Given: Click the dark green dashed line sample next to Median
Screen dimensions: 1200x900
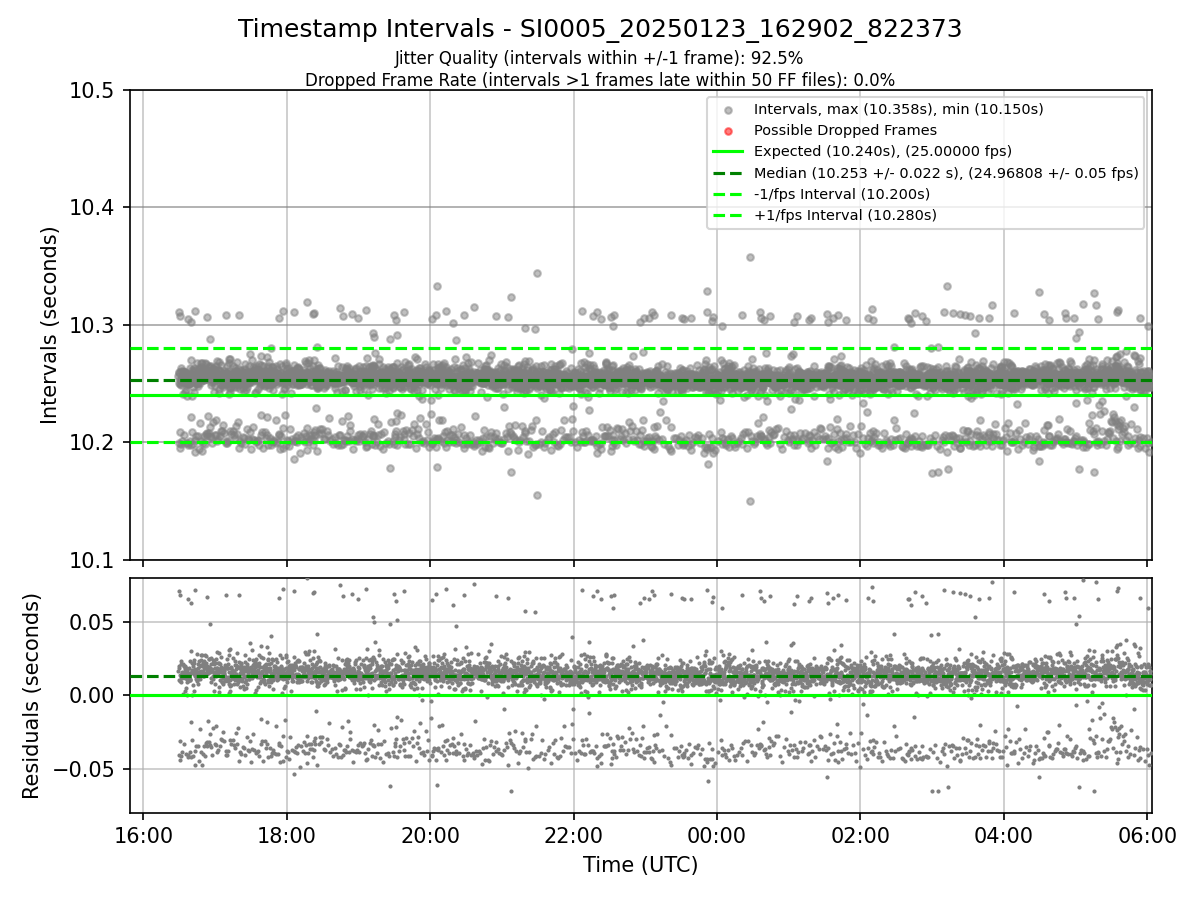Looking at the screenshot, I should (x=729, y=173).
